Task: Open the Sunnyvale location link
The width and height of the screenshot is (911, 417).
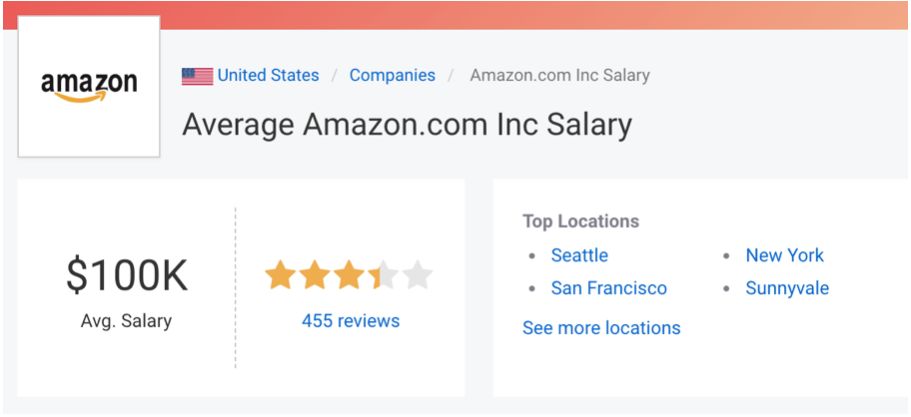Action: 786,288
